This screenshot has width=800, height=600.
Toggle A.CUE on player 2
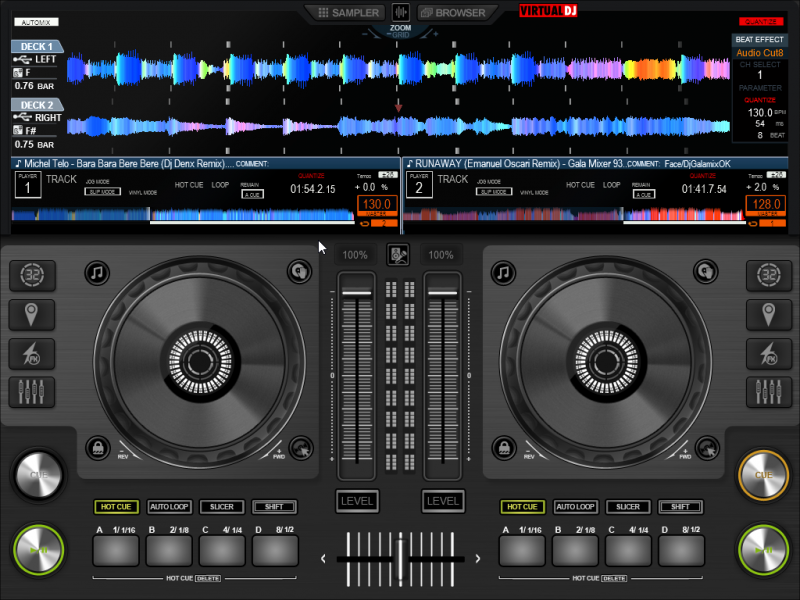click(x=644, y=194)
